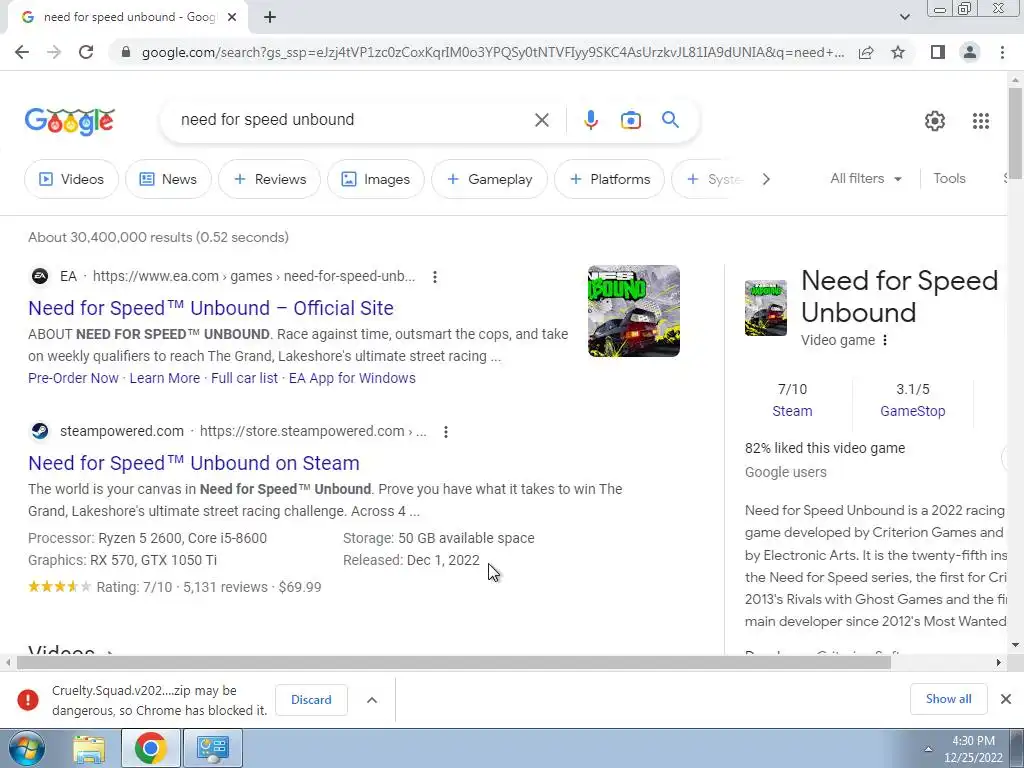Share this page from the address bar
Image resolution: width=1024 pixels, height=768 pixels.
pyautogui.click(x=866, y=52)
